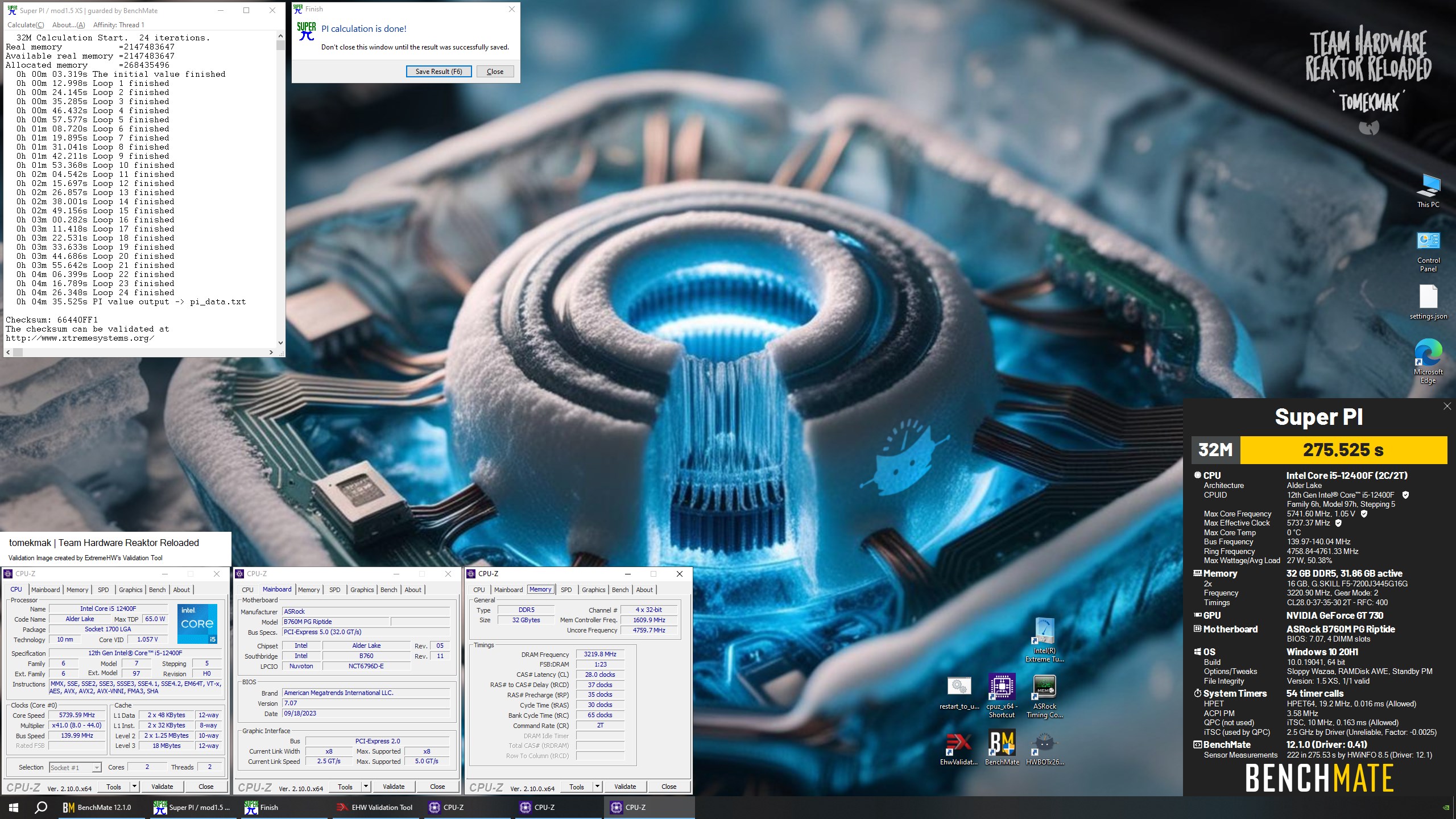The image size is (1456, 819).
Task: Click Tools button in CPU-Z Memory window
Action: coord(576,787)
